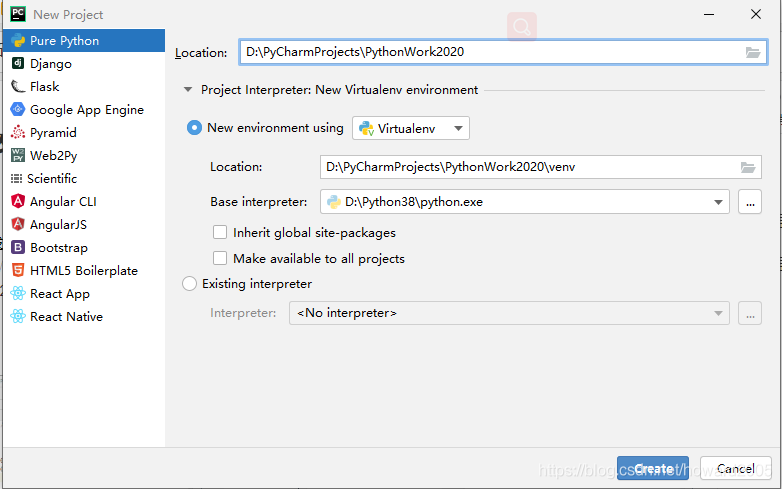The height and width of the screenshot is (489, 782).
Task: Click the AngularJS shield icon
Action: 18,224
